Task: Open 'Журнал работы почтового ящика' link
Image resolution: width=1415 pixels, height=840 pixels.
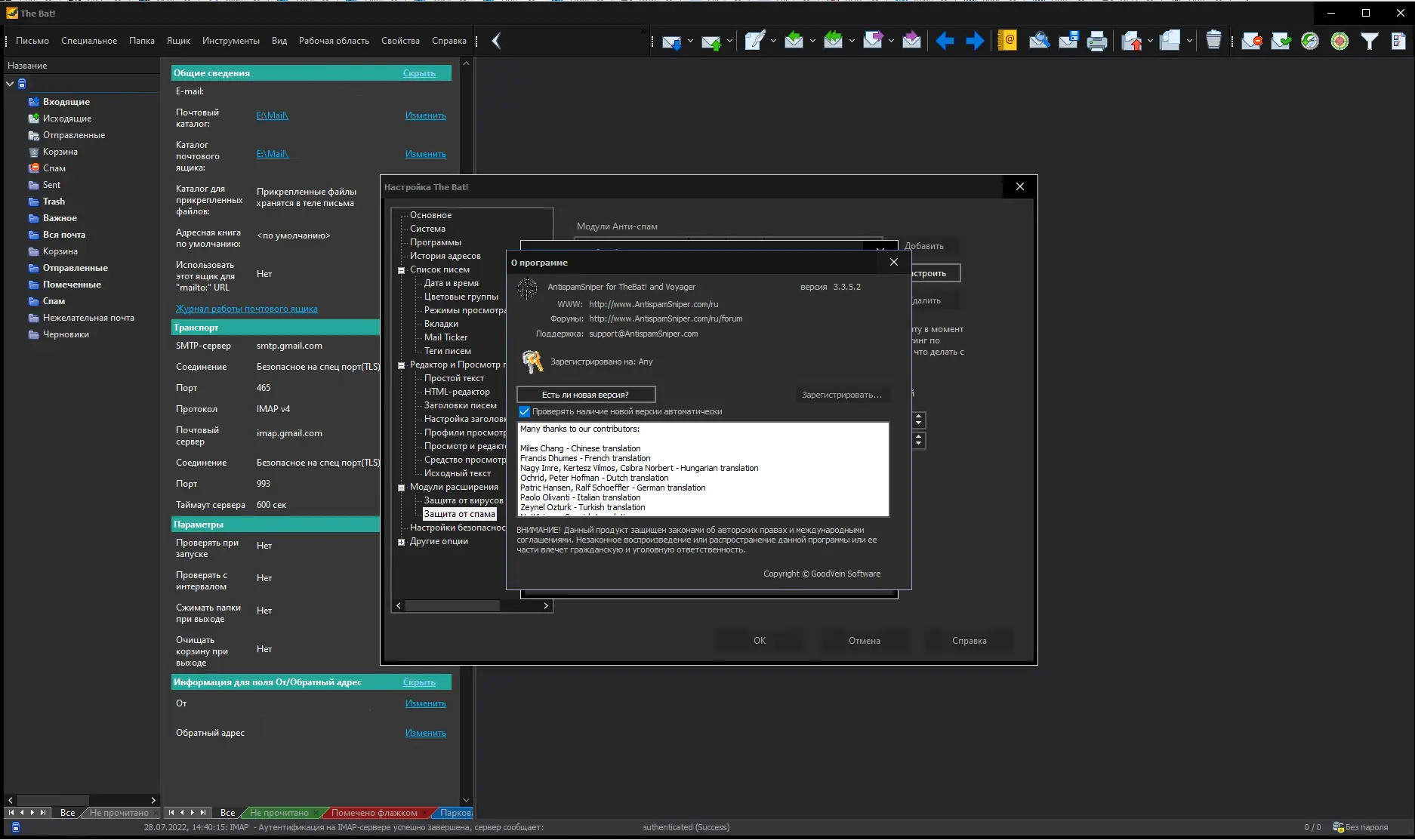Action: 247,309
